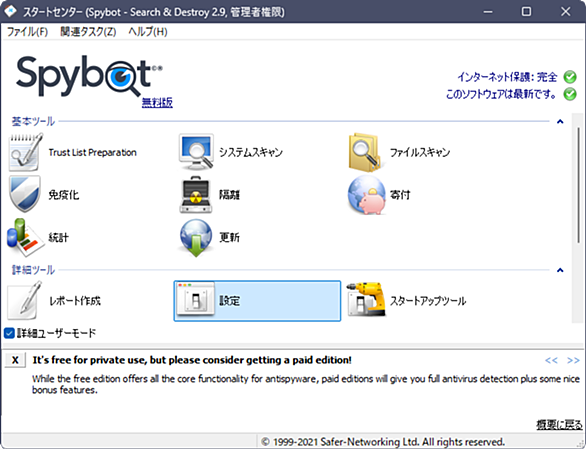
Task: Minimize the Spybot start center window
Action: click(x=488, y=12)
